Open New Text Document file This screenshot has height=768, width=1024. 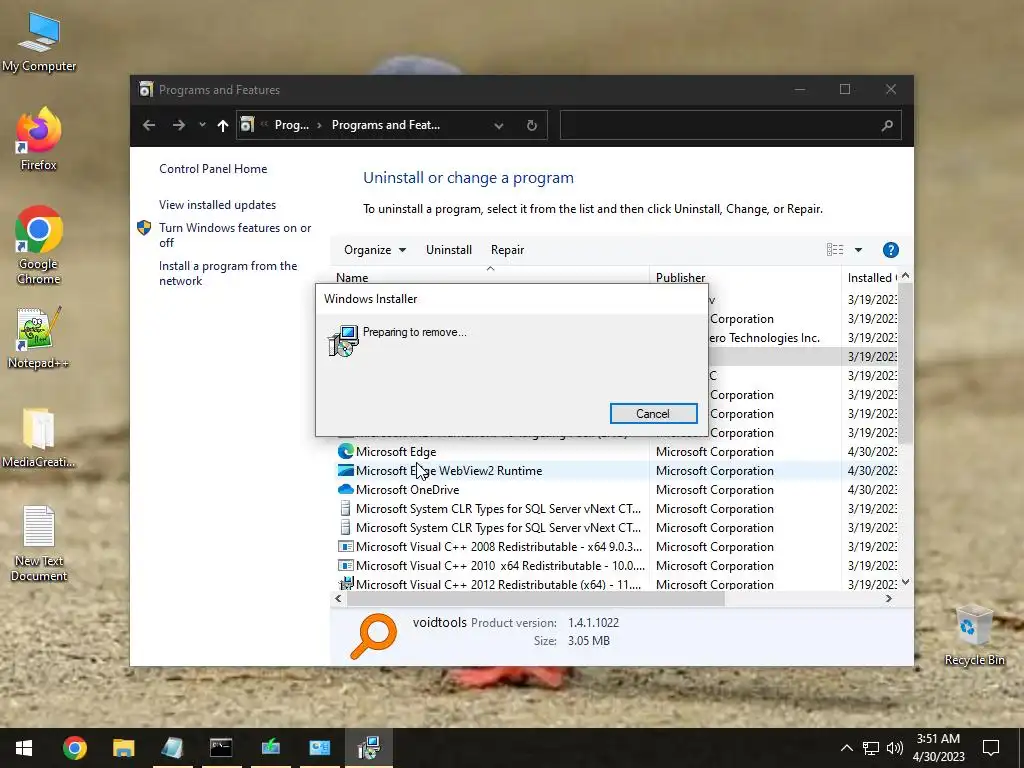tap(39, 543)
